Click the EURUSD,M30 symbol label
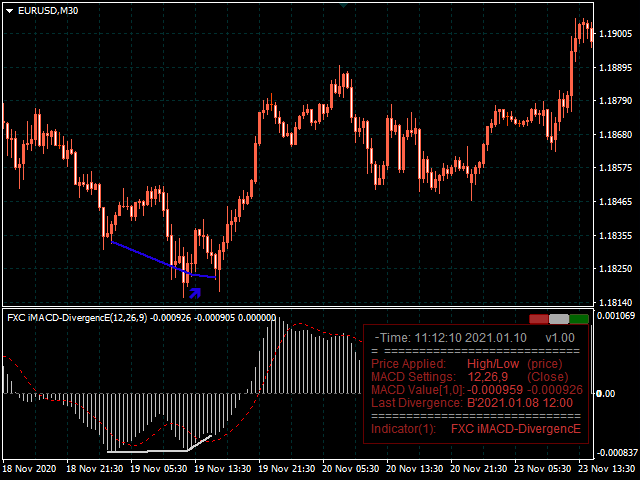This screenshot has height=480, width=640. [x=48, y=11]
